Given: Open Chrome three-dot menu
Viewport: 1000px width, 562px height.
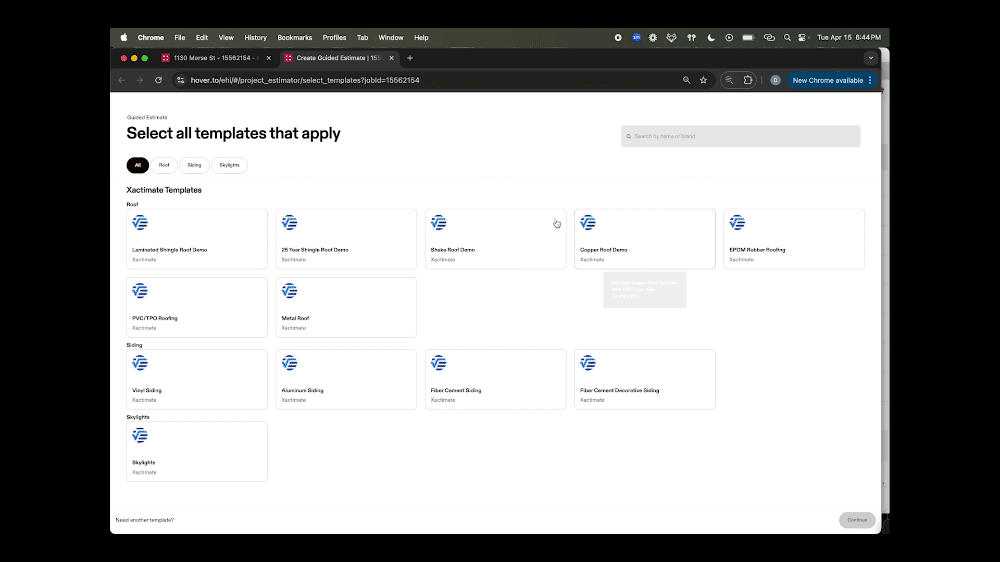Looking at the screenshot, I should click(x=870, y=80).
